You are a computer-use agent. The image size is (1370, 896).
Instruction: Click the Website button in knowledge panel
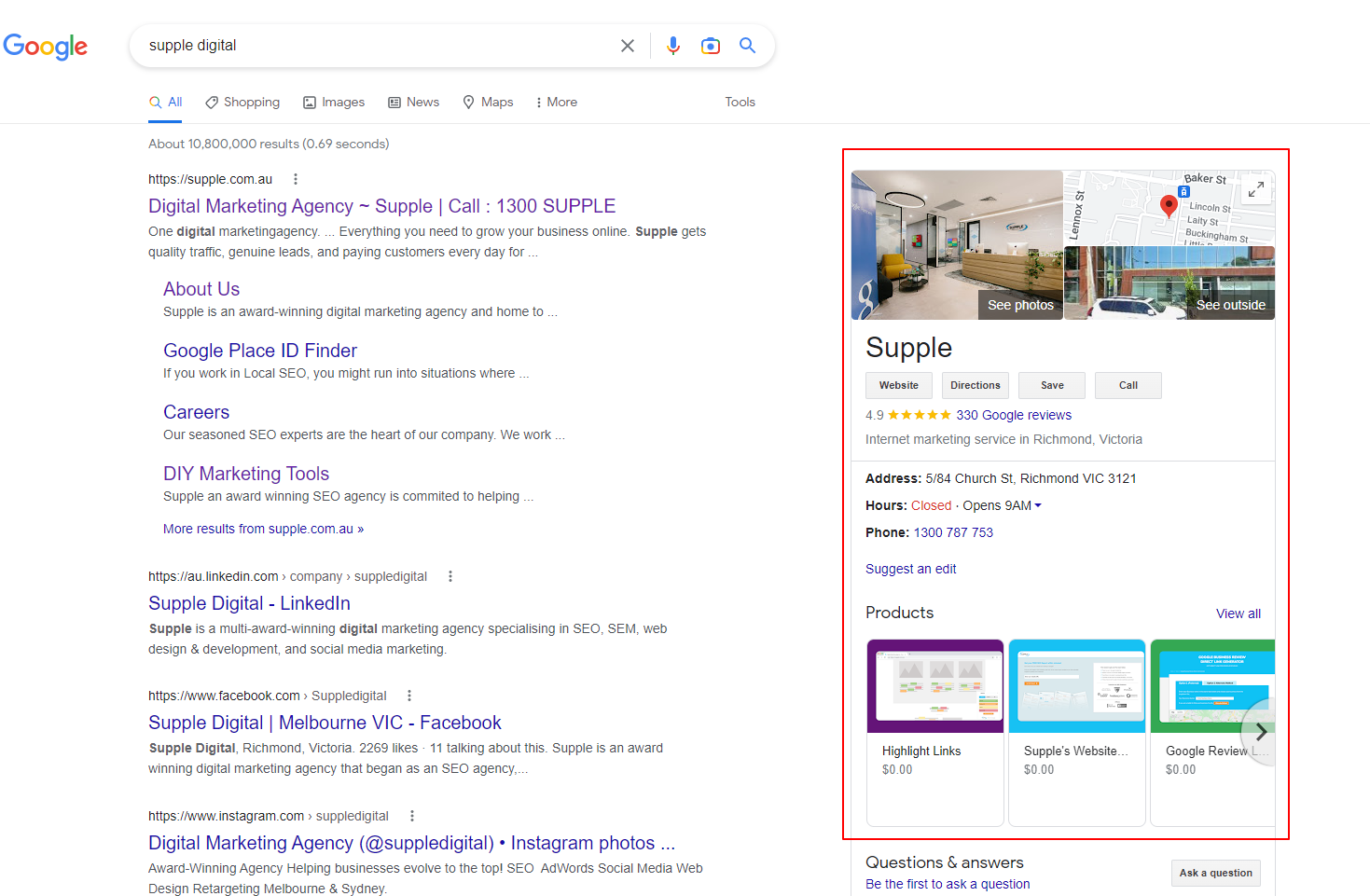[x=899, y=385]
